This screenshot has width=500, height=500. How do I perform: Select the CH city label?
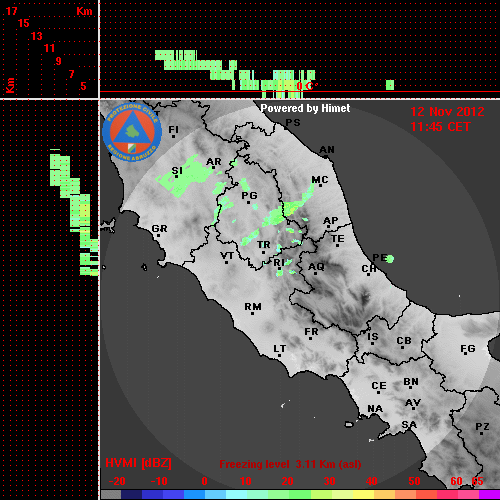pos(369,268)
